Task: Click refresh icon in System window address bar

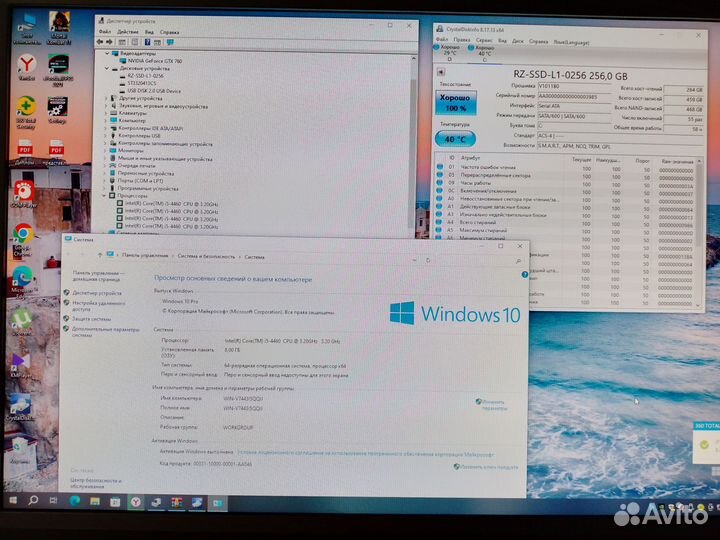Action: (x=428, y=260)
